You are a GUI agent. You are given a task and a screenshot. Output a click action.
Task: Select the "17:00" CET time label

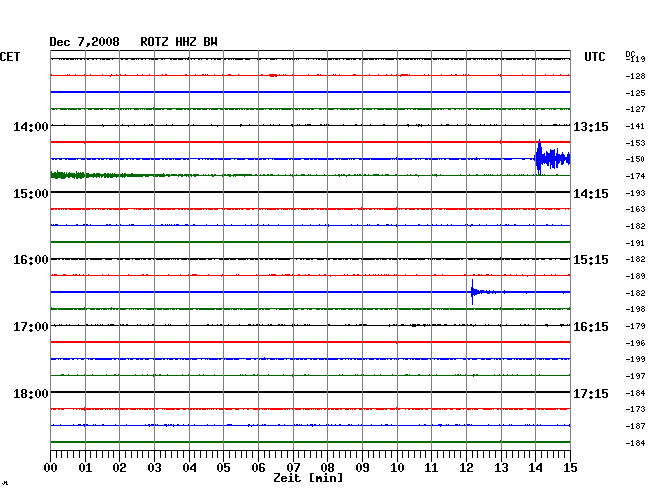(31, 327)
